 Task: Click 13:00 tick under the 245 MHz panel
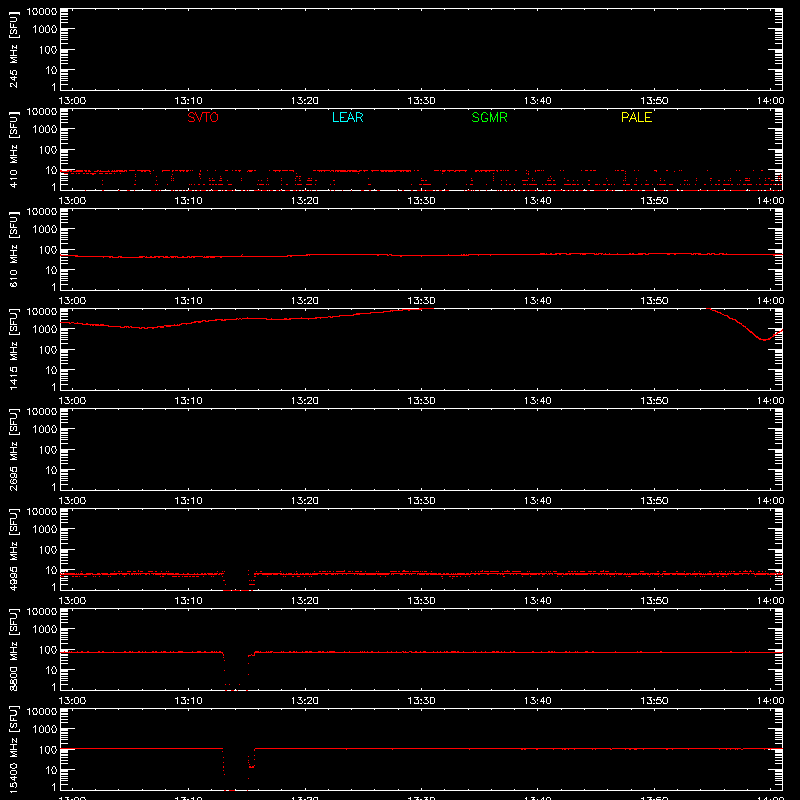[72, 101]
